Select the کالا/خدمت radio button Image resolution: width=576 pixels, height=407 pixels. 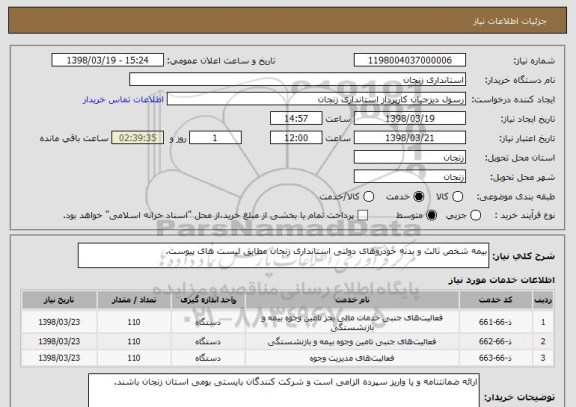point(368,197)
